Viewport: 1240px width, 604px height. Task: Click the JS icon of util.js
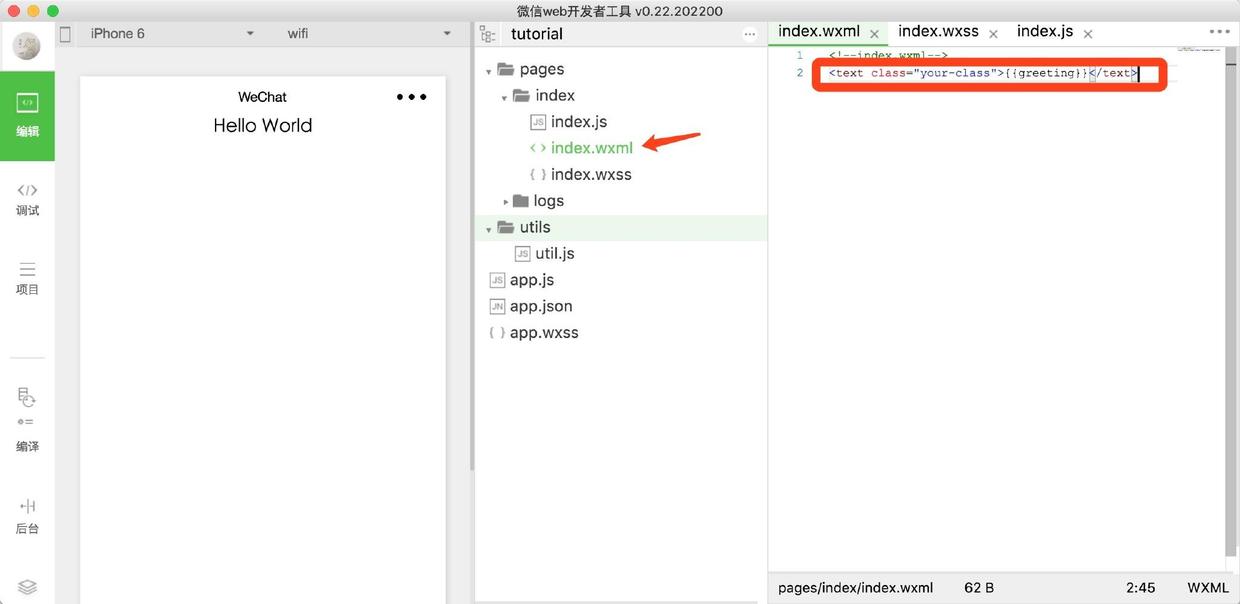click(522, 254)
